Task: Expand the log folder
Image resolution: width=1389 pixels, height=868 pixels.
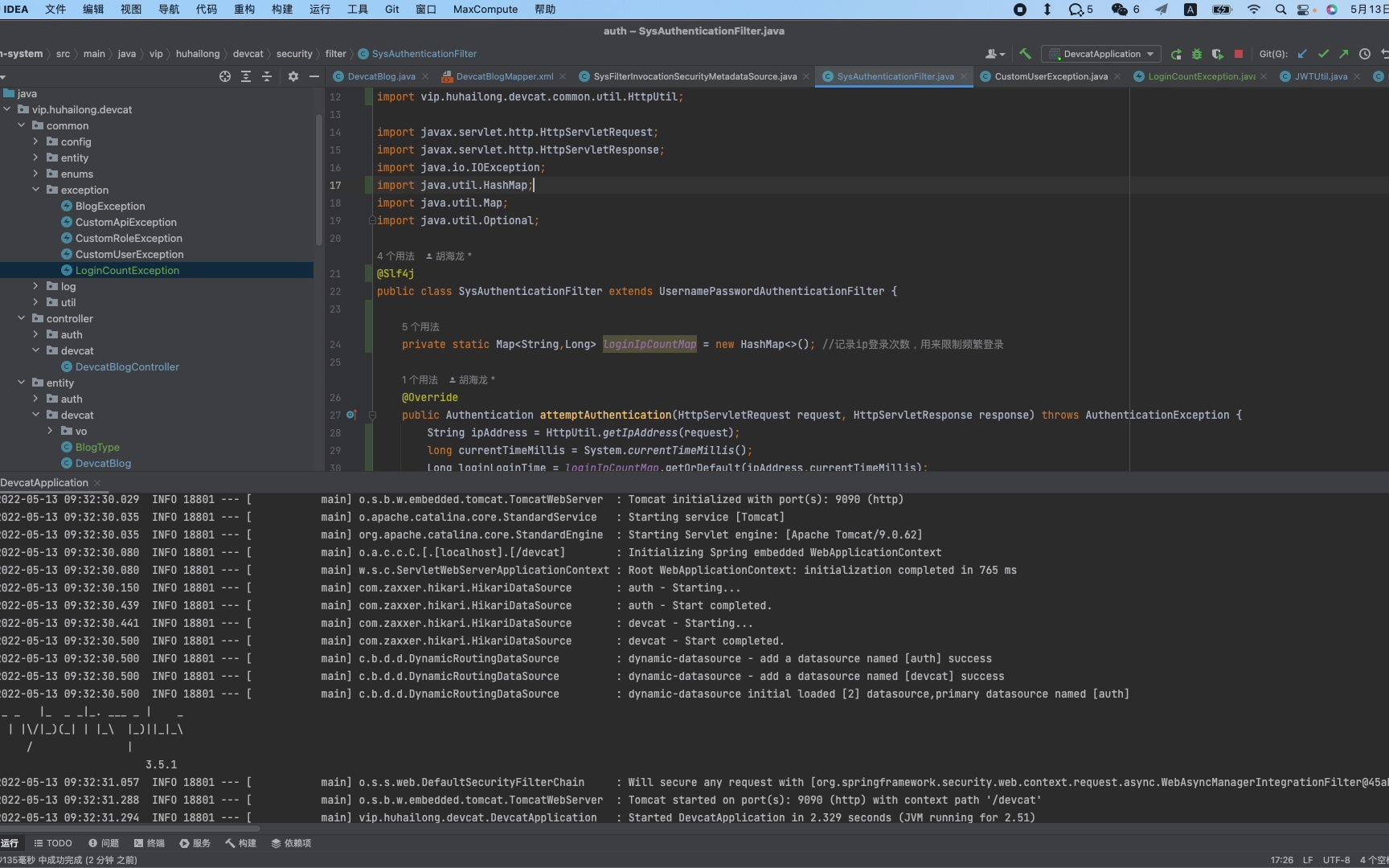Action: click(x=35, y=286)
